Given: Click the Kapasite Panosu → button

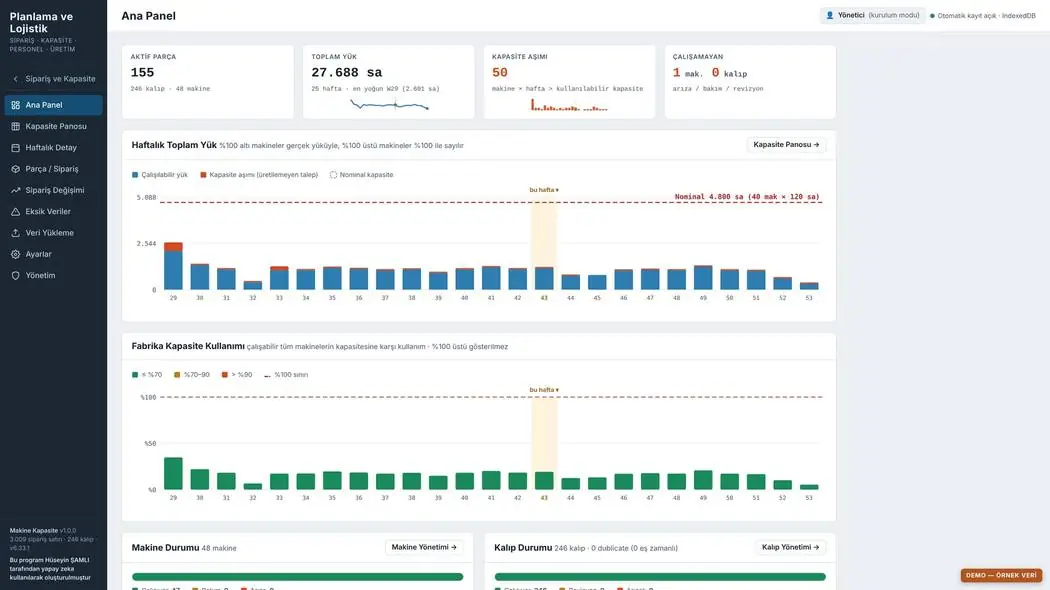Looking at the screenshot, I should tap(786, 145).
